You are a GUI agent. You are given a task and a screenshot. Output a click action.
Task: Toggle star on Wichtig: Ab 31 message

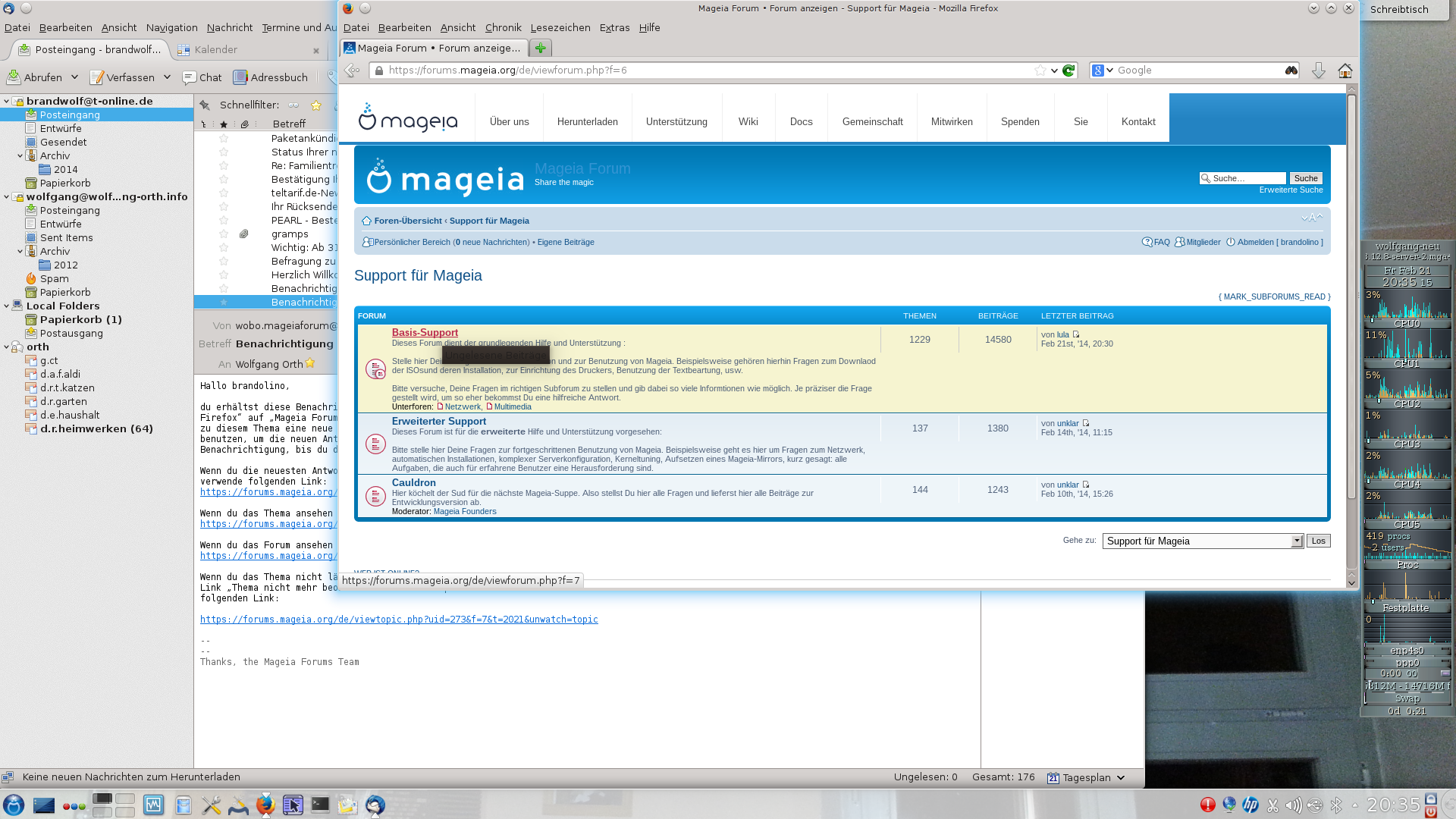(224, 247)
